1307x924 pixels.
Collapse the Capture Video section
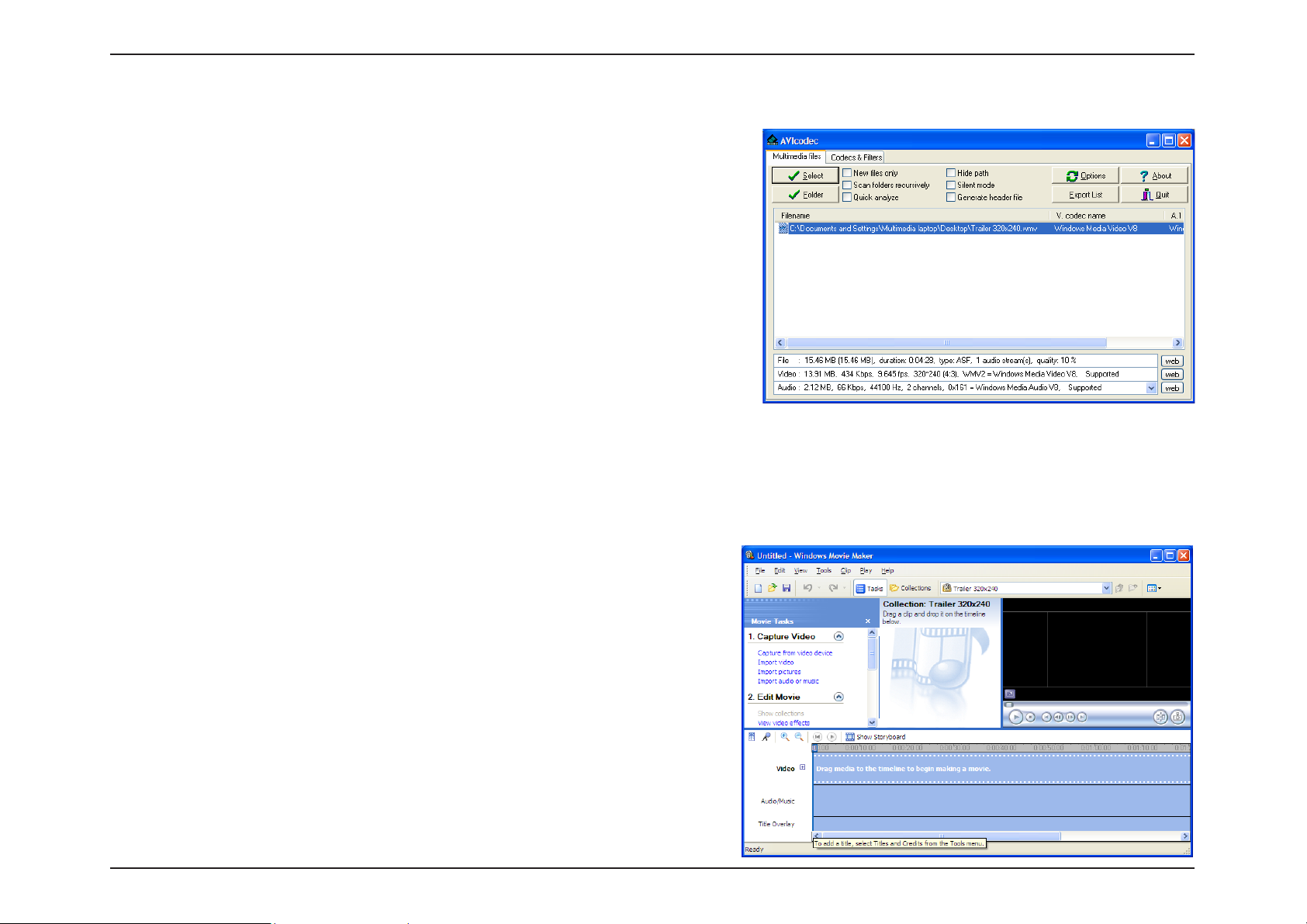838,636
